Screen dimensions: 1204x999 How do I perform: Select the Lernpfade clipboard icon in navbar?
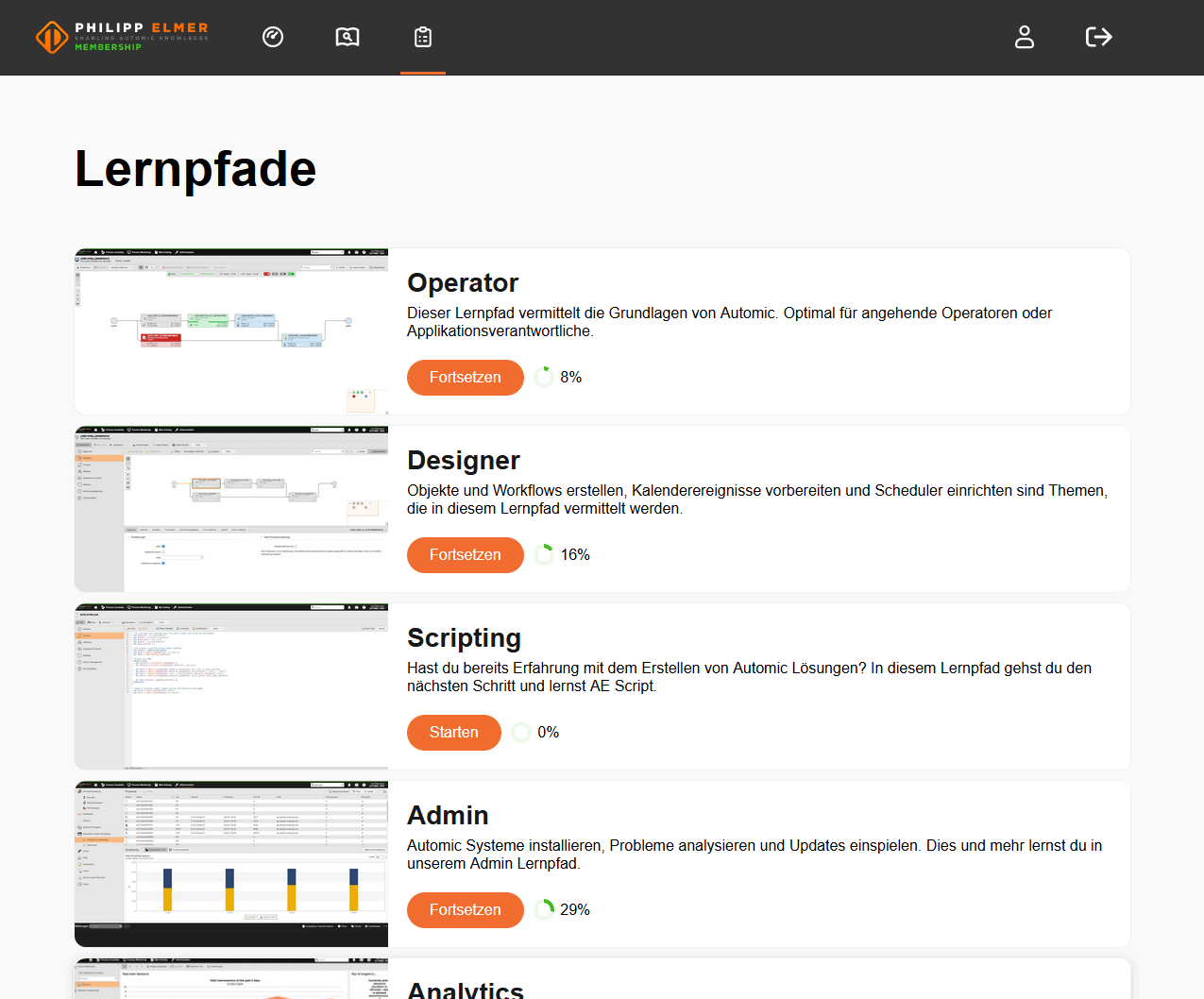422,37
